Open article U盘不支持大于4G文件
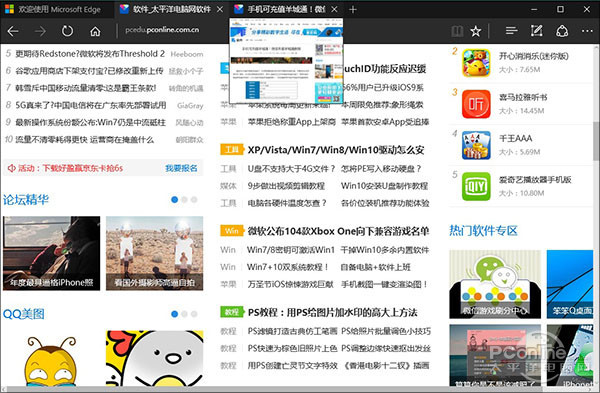The width and height of the screenshot is (600, 393). (x=292, y=169)
